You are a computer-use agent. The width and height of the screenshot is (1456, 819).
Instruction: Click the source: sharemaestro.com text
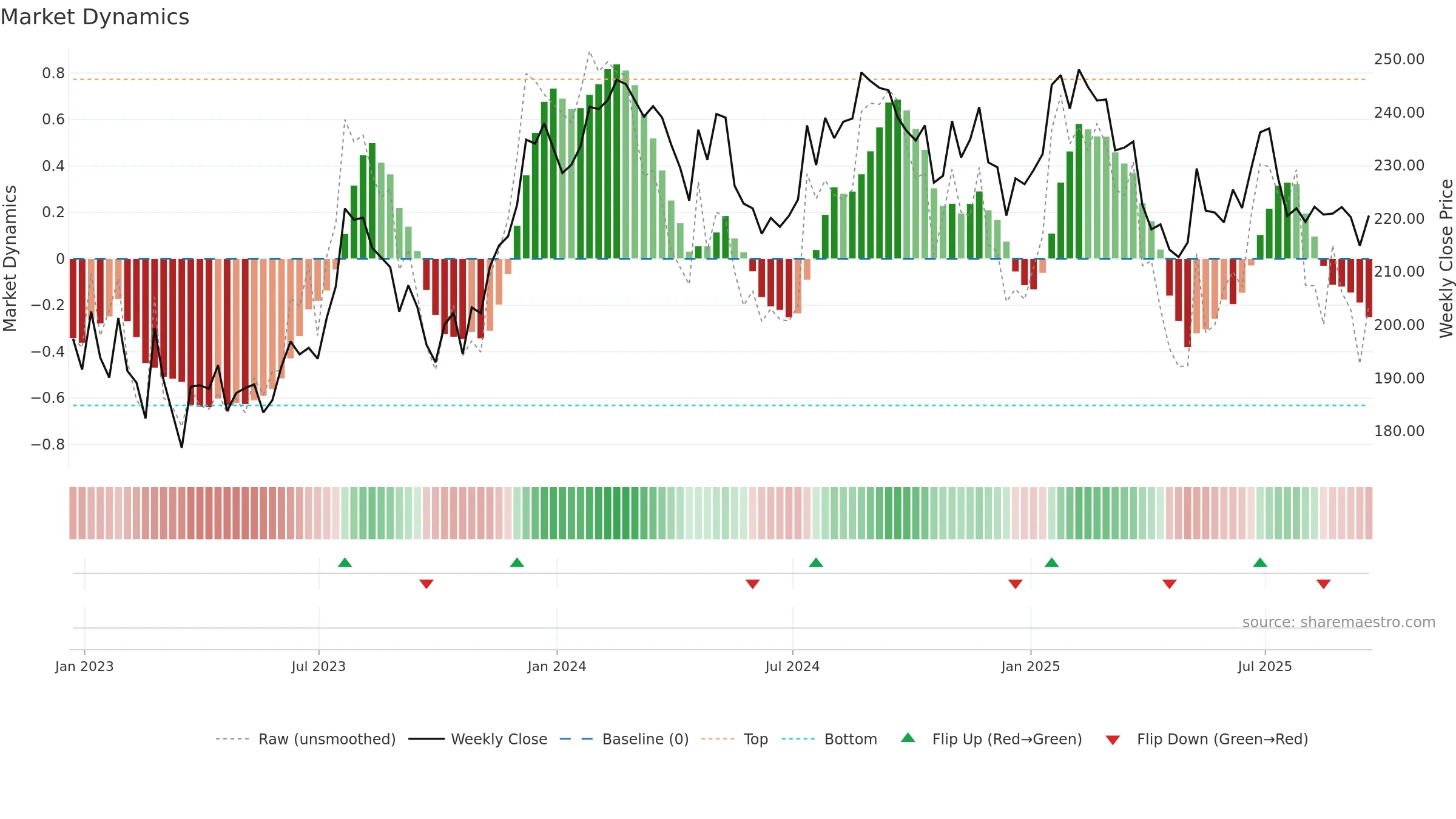coord(1338,622)
